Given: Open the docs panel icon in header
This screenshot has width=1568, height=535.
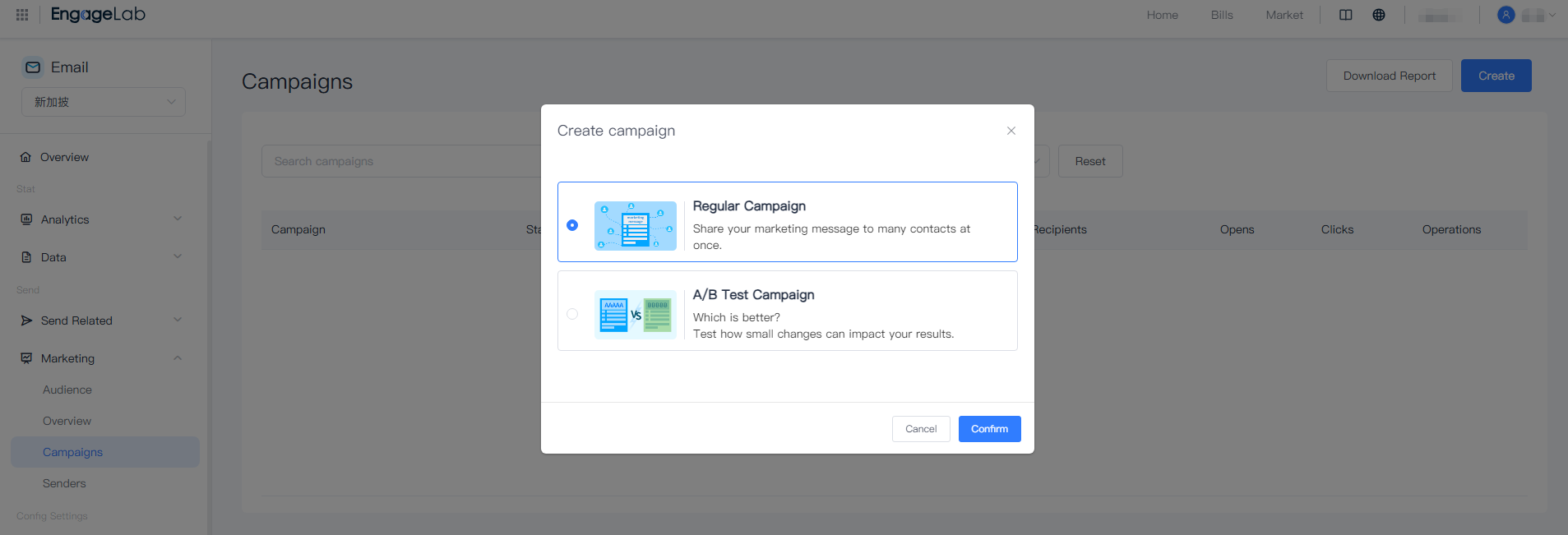Looking at the screenshot, I should [1346, 15].
